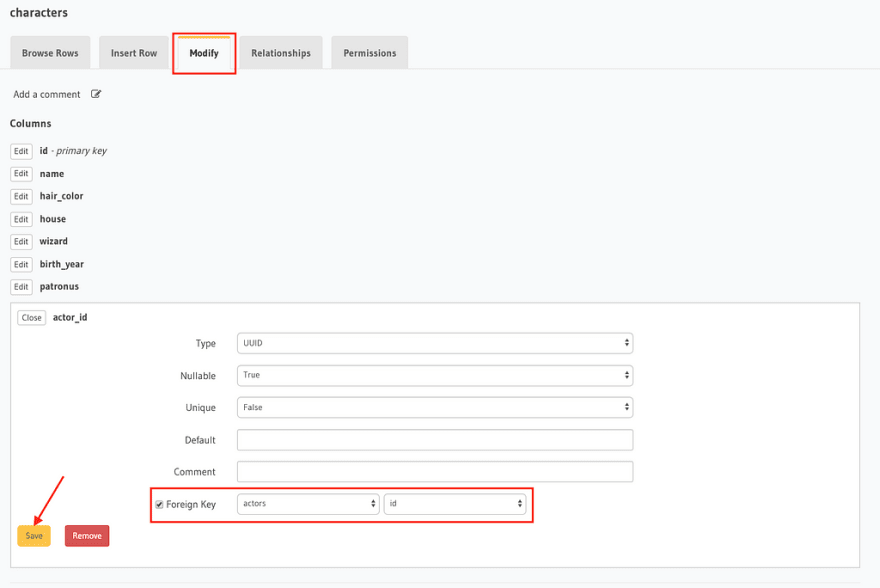880x588 pixels.
Task: Click Edit for the id column
Action: pos(21,151)
